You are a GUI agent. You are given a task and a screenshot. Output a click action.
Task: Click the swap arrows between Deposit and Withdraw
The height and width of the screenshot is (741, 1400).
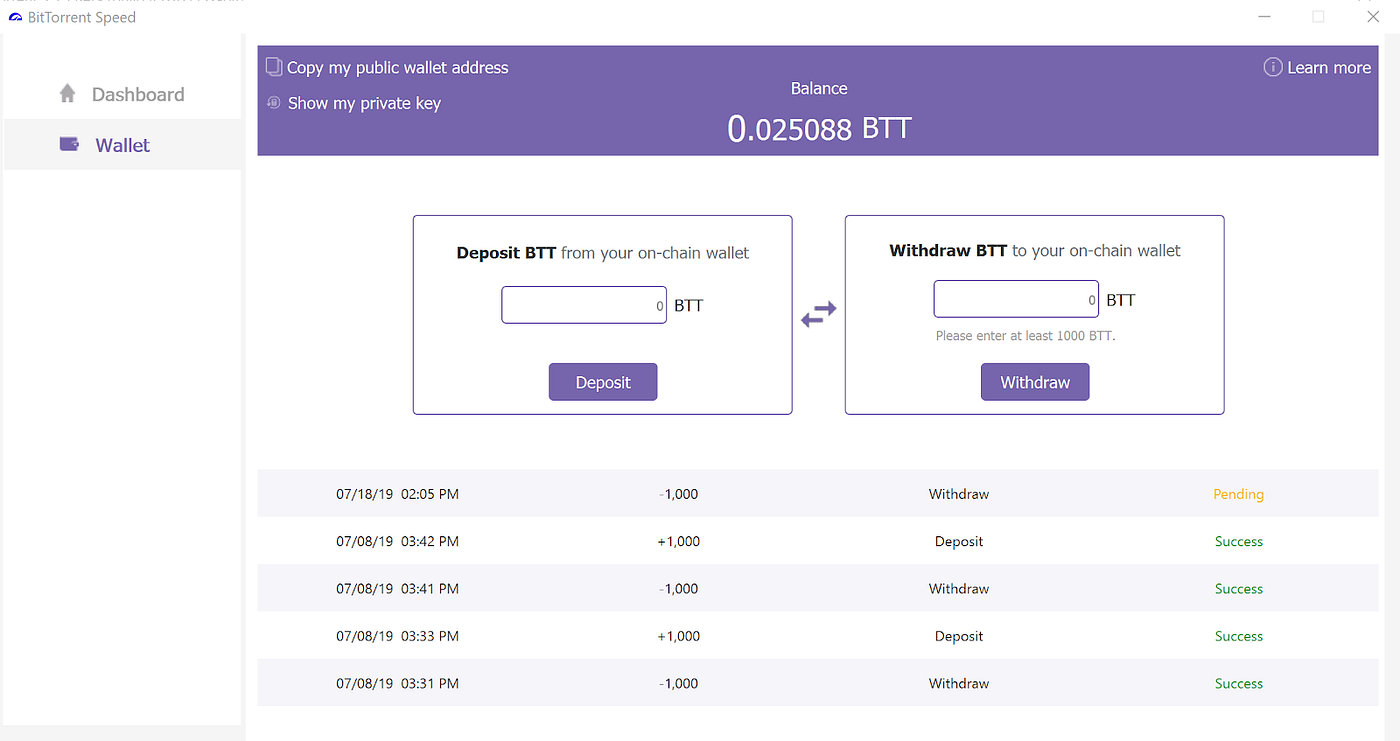point(818,314)
